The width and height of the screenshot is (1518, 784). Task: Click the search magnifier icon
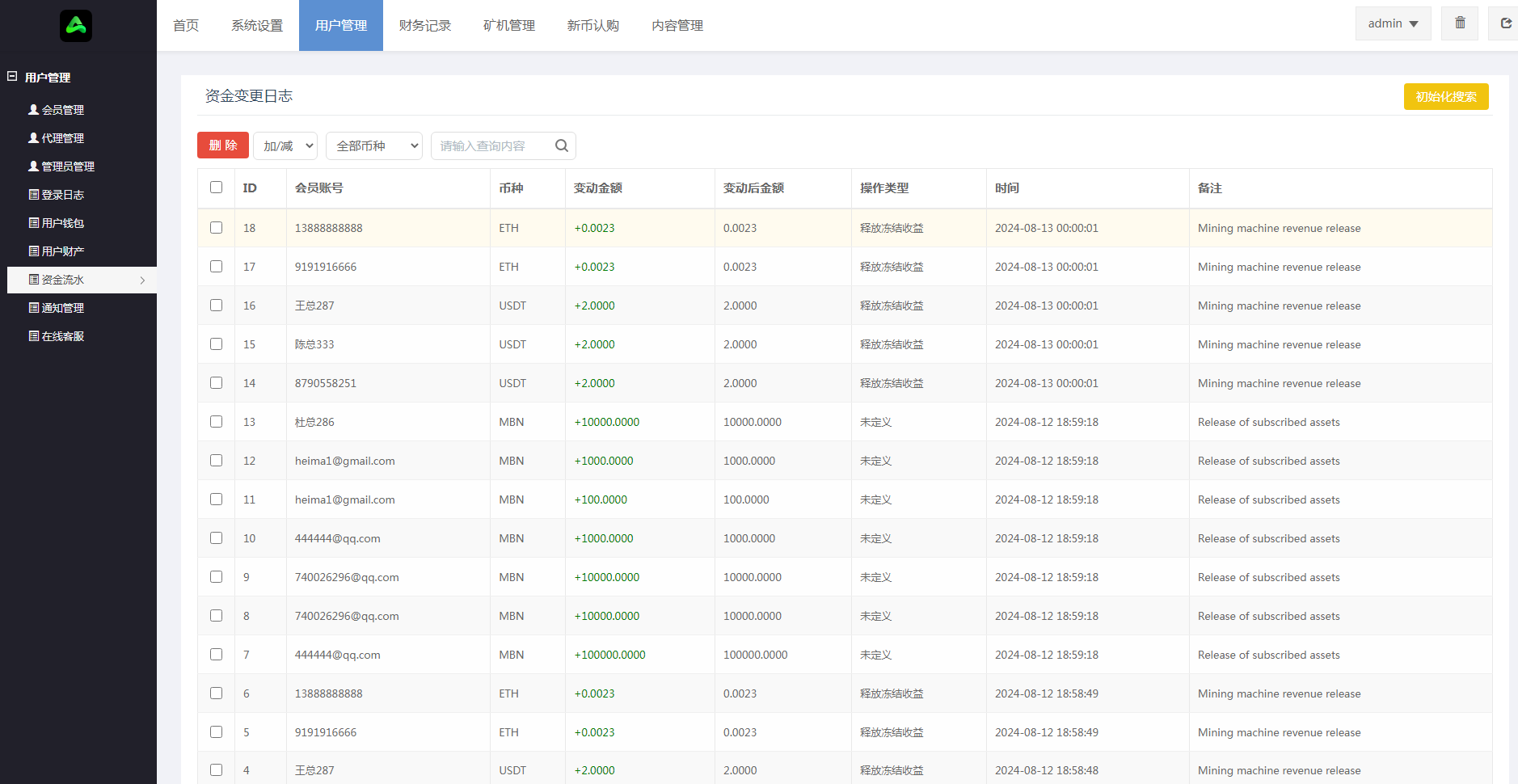pos(562,145)
